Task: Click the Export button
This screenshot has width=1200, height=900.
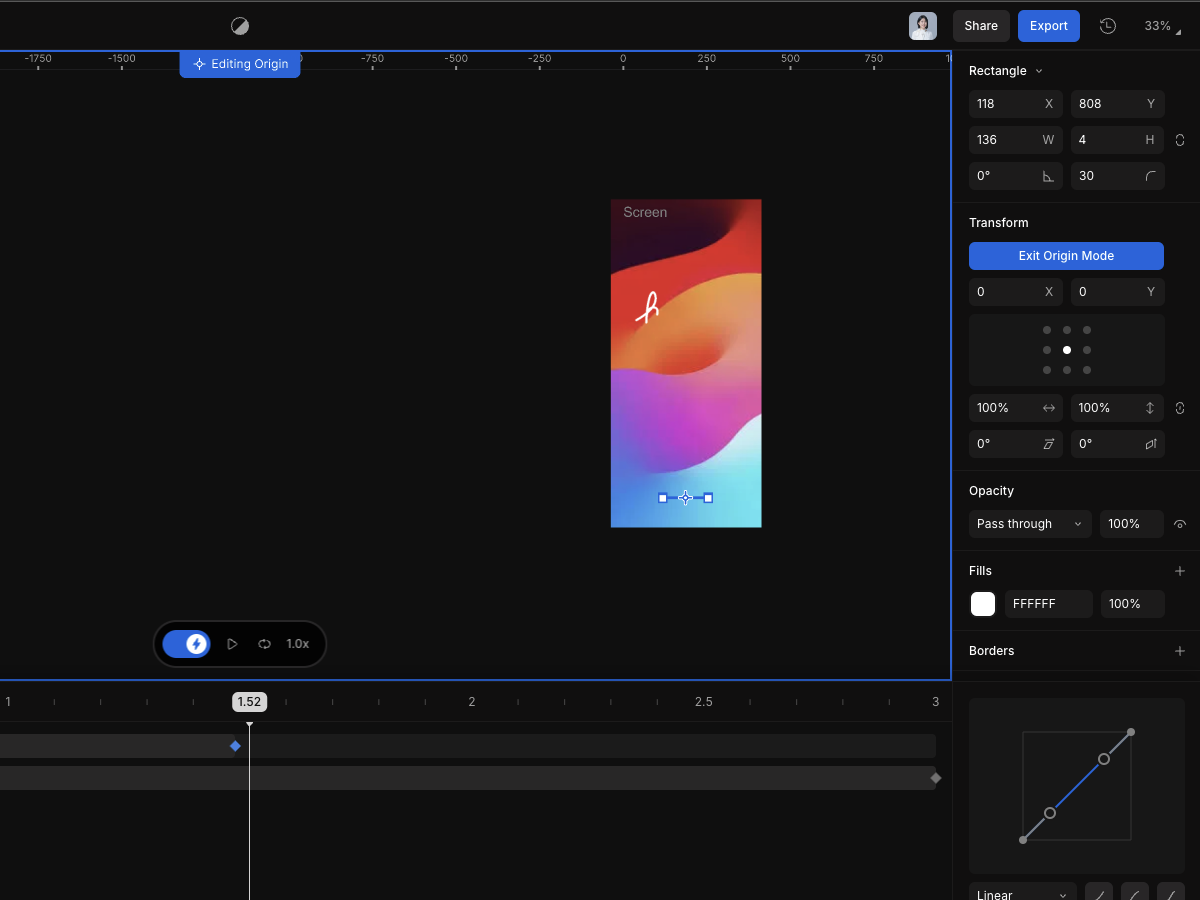Action: [1049, 26]
